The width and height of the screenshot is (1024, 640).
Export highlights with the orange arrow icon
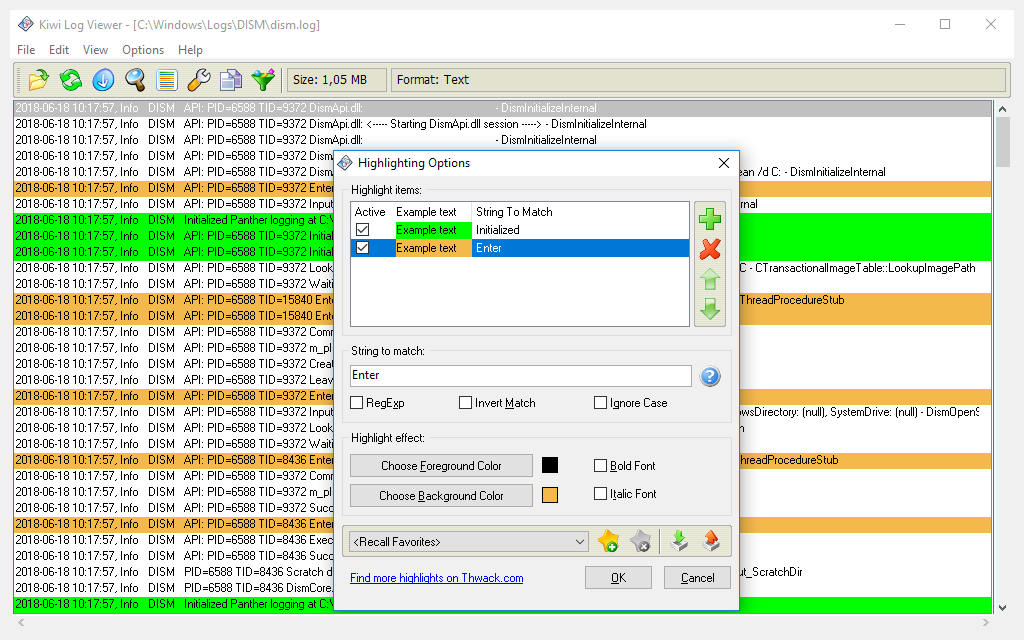710,541
